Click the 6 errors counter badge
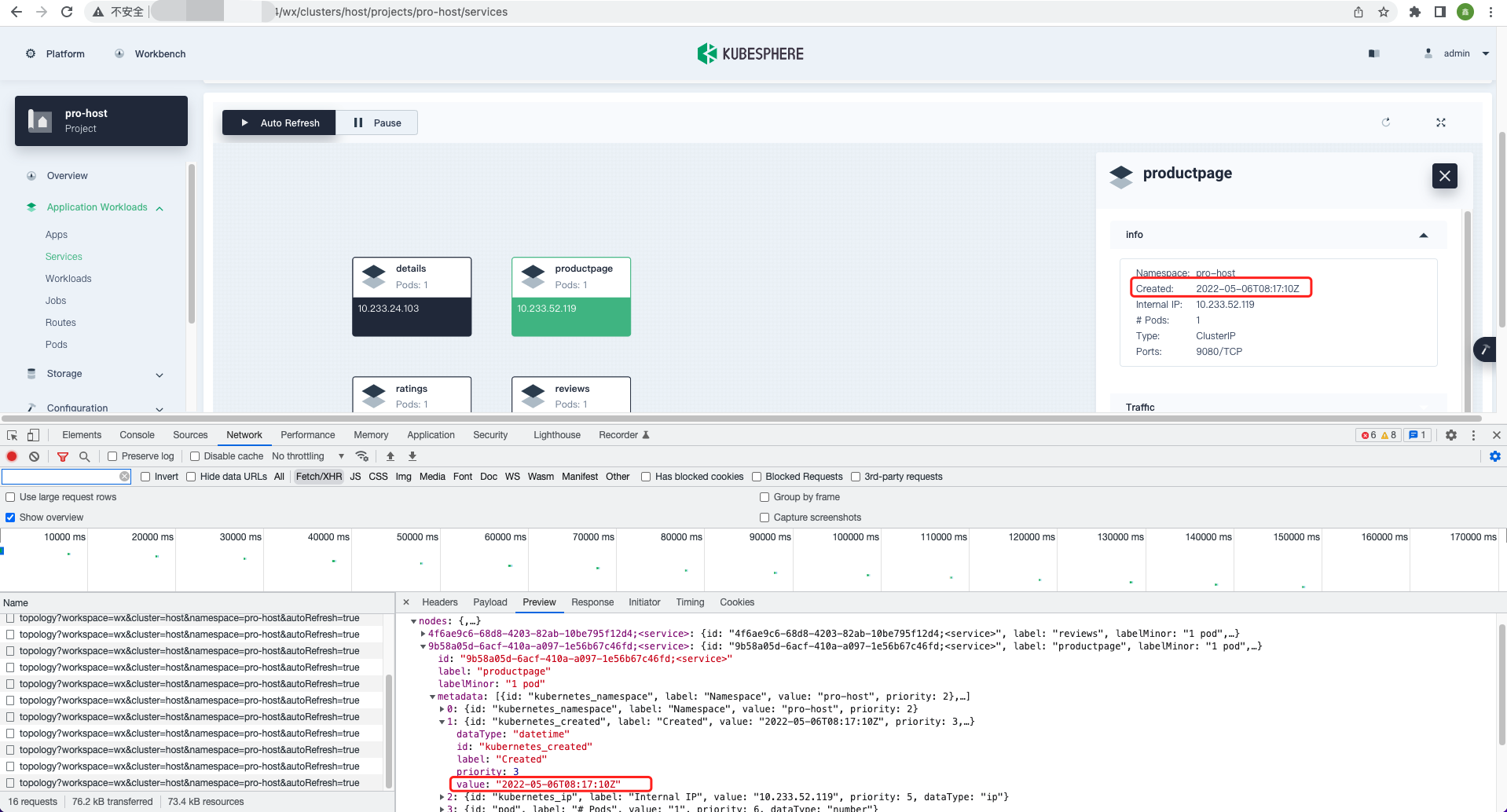 [x=1368, y=435]
